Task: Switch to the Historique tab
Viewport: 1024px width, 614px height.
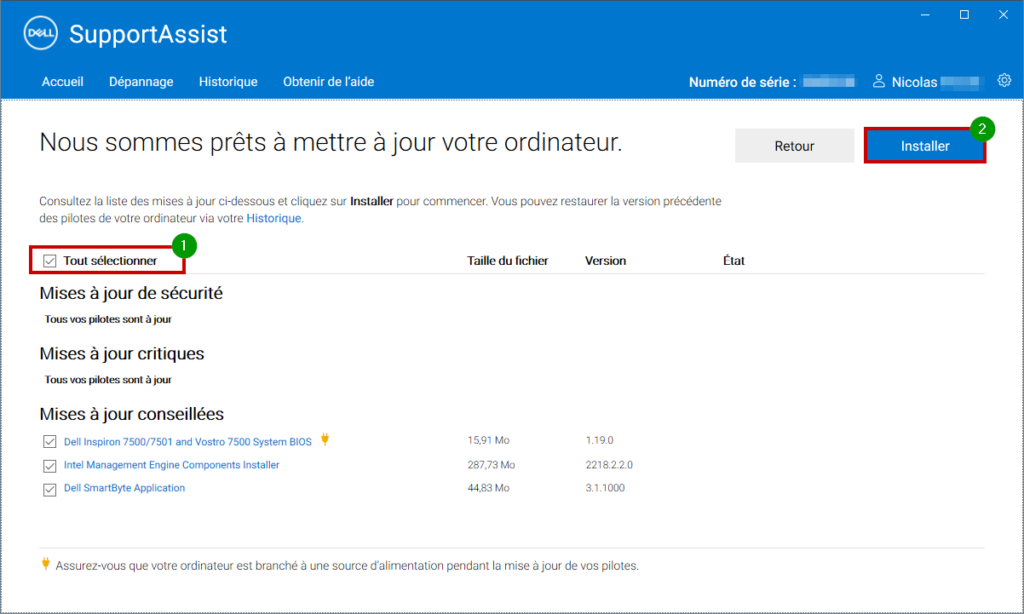Action: [228, 82]
